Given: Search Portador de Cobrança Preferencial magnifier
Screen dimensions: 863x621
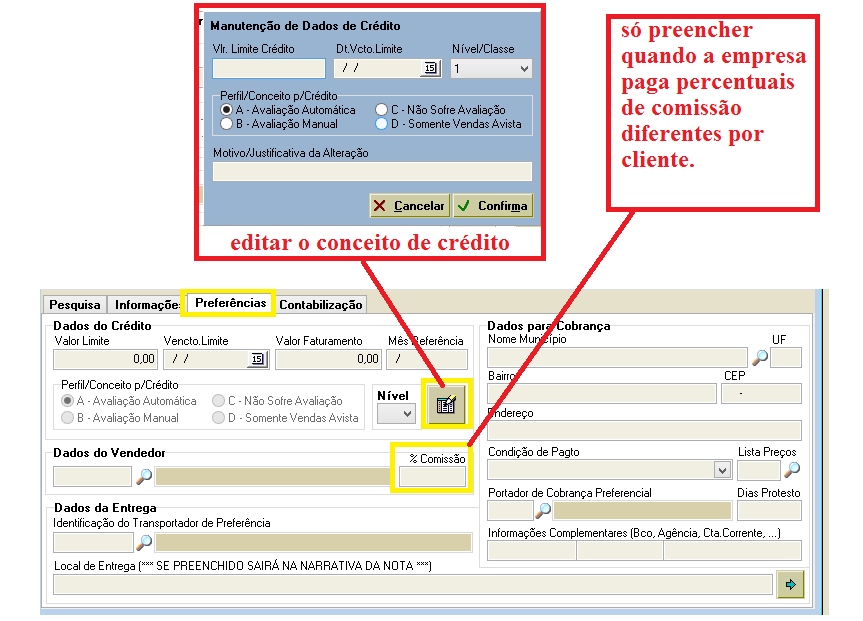Looking at the screenshot, I should click(543, 510).
